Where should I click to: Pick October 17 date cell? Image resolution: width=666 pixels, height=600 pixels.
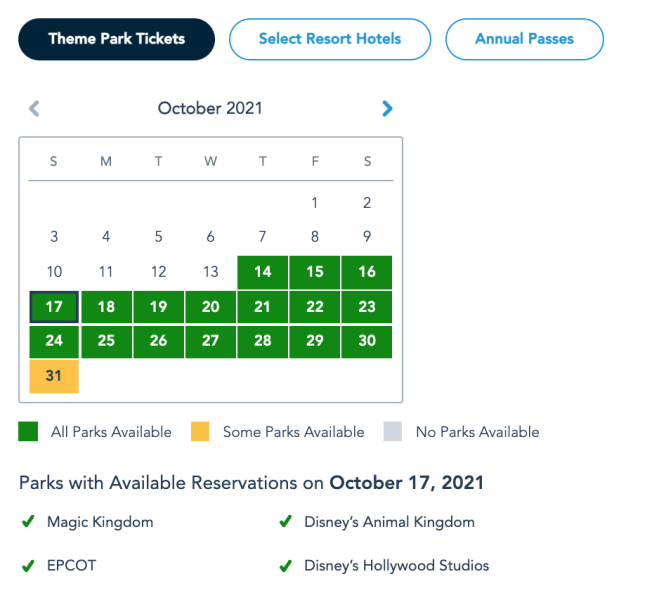(x=54, y=307)
